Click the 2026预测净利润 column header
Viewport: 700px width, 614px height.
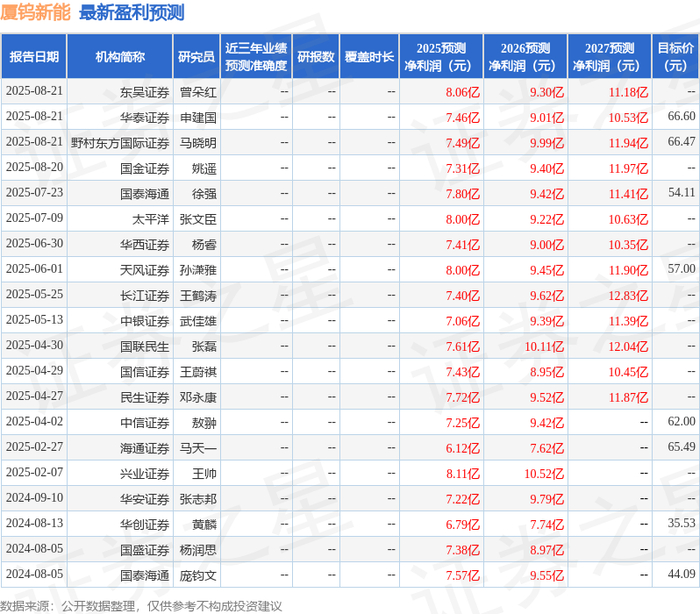pos(525,57)
